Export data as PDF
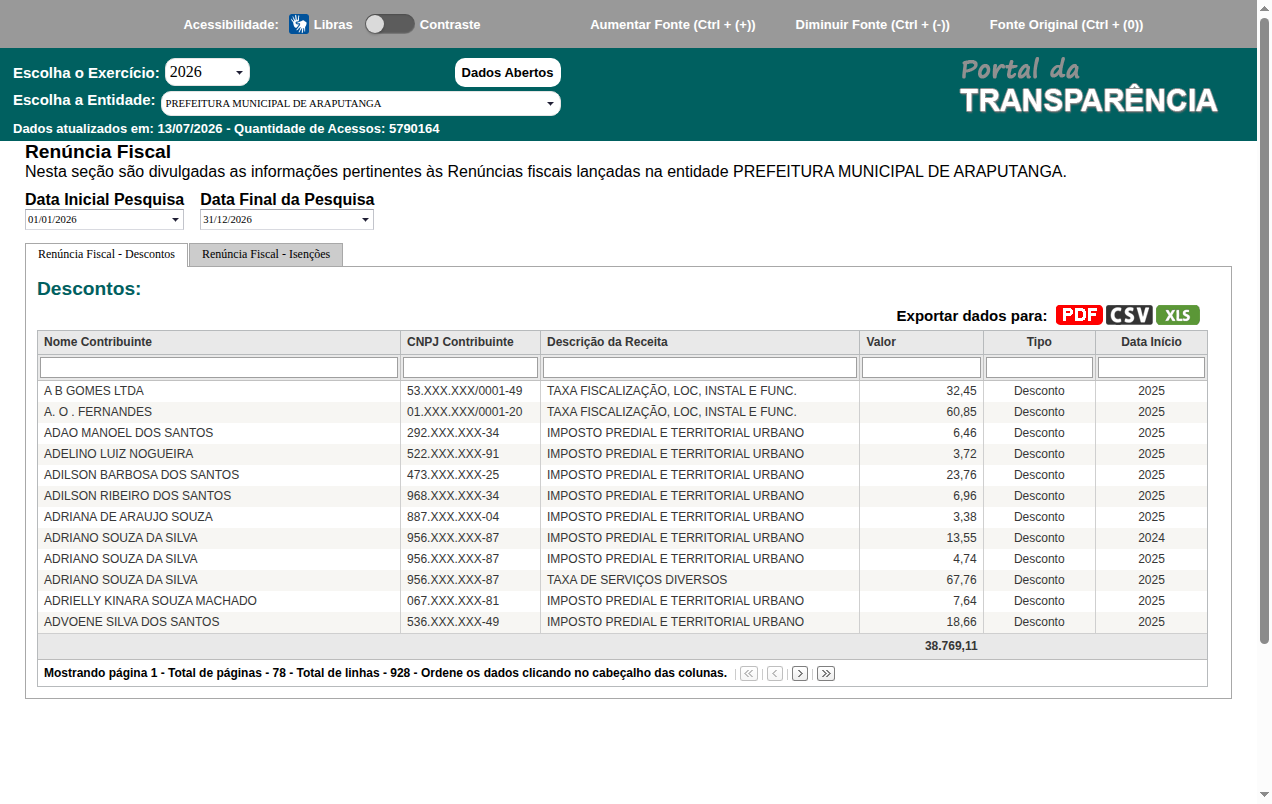Image resolution: width=1272 pixels, height=804 pixels. coord(1079,315)
